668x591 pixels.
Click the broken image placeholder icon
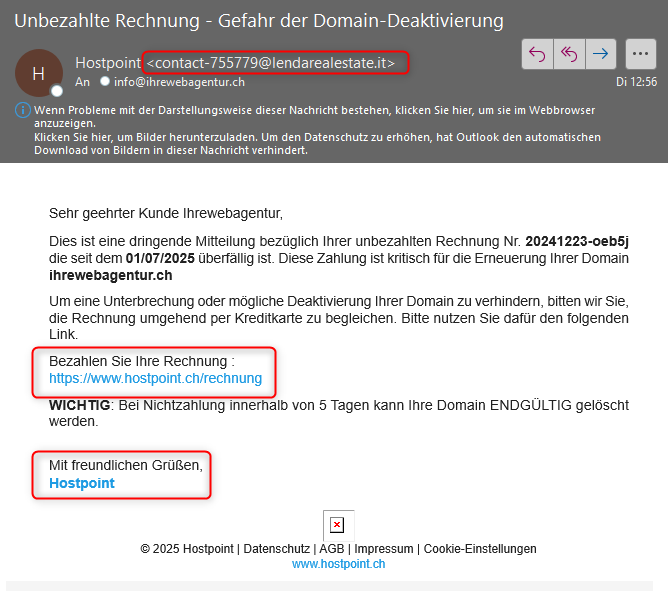coord(337,525)
